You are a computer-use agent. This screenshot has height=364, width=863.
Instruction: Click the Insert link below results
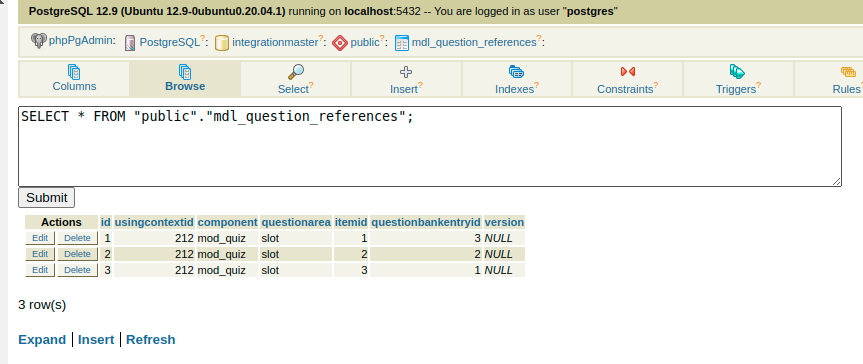tap(96, 339)
